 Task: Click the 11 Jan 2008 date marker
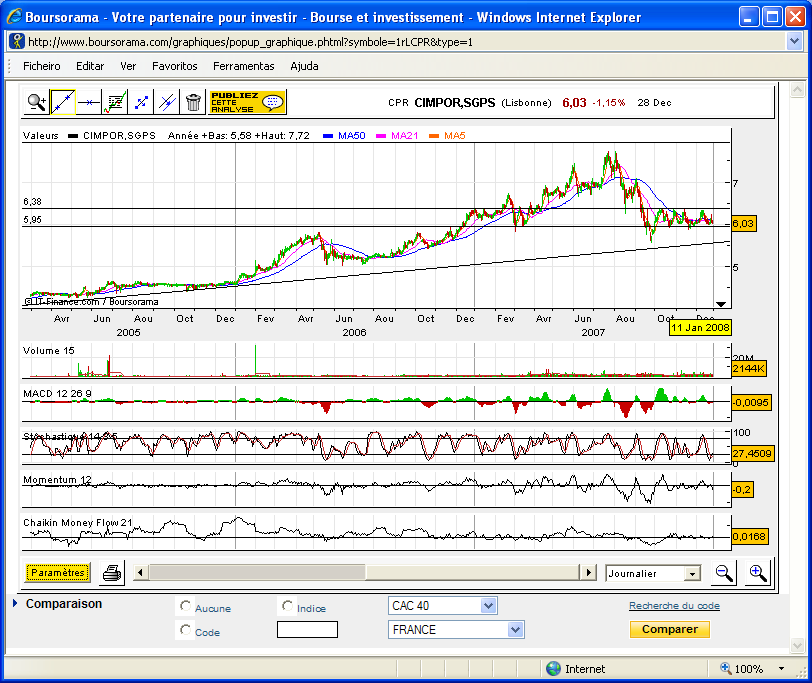click(700, 327)
